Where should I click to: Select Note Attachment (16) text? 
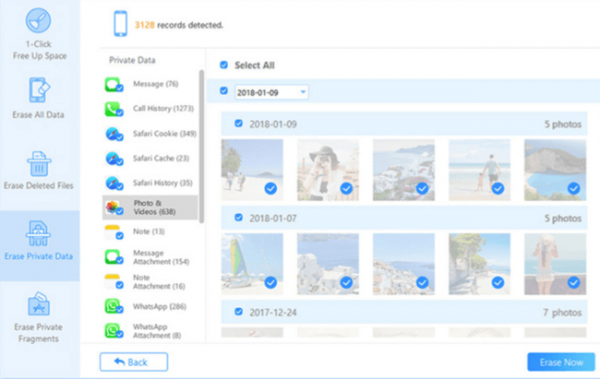click(x=159, y=282)
